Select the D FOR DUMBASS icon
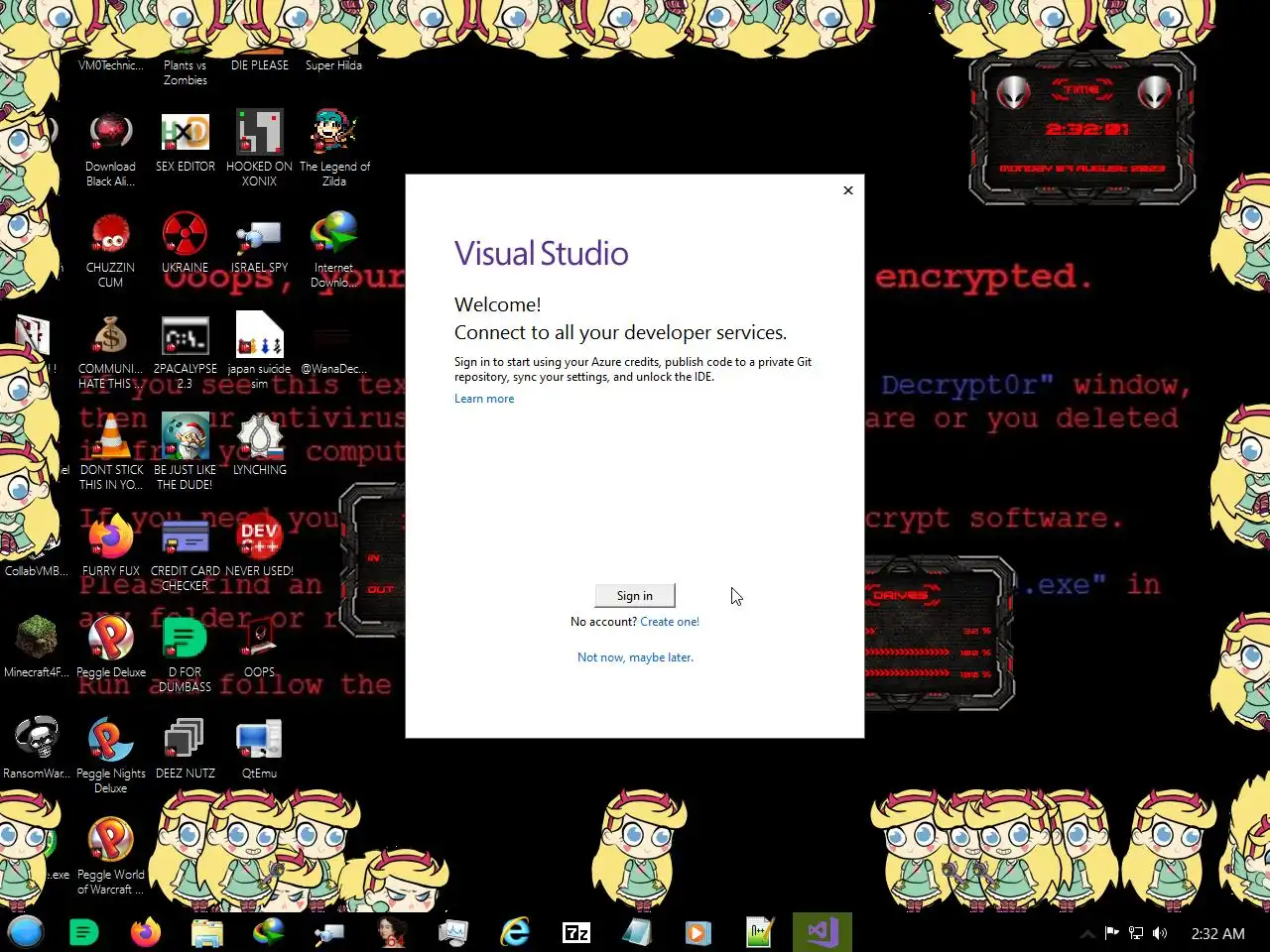Viewport: 1270px width, 952px height. [x=186, y=654]
